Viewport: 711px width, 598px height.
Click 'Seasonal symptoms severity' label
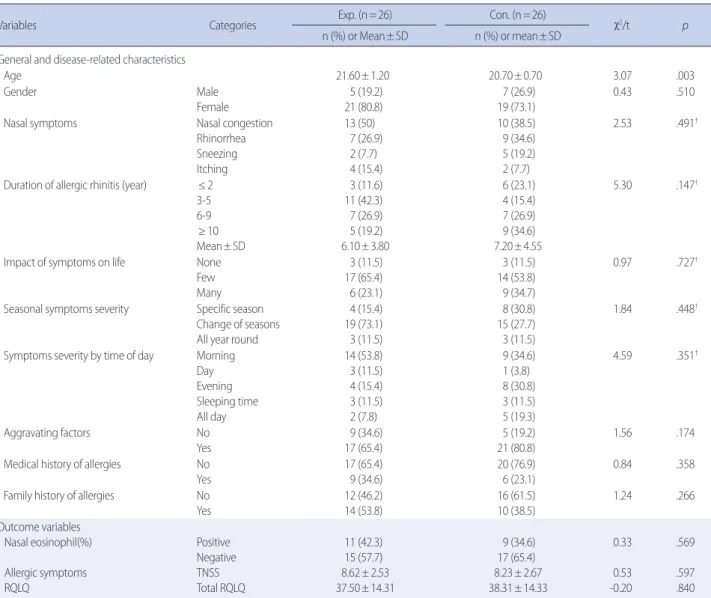[x=66, y=309]
